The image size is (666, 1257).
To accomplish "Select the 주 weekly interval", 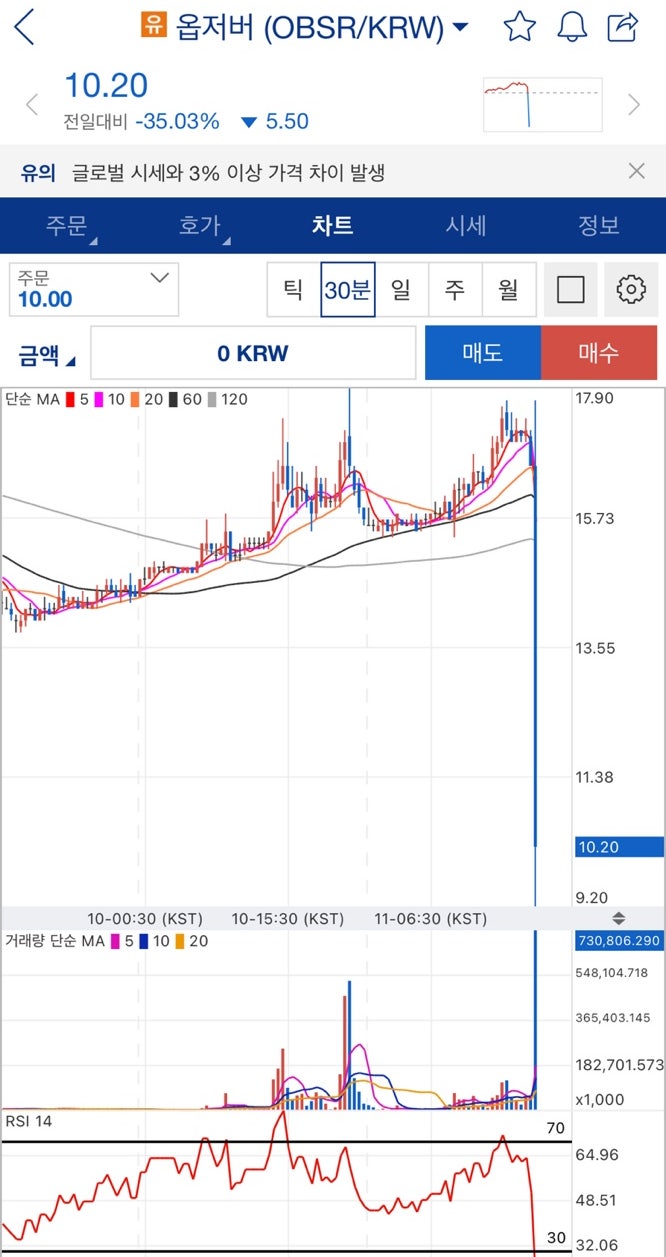I will pos(455,290).
